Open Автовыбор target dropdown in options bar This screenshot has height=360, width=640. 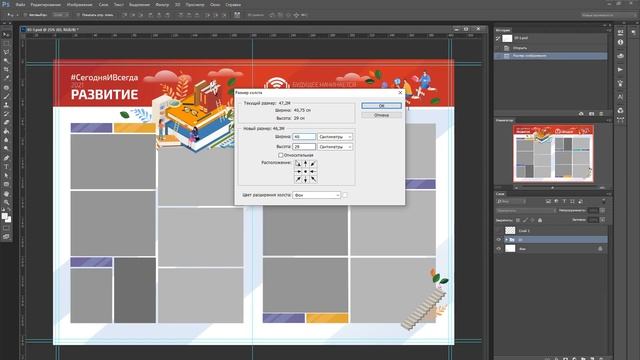pyautogui.click(x=61, y=15)
